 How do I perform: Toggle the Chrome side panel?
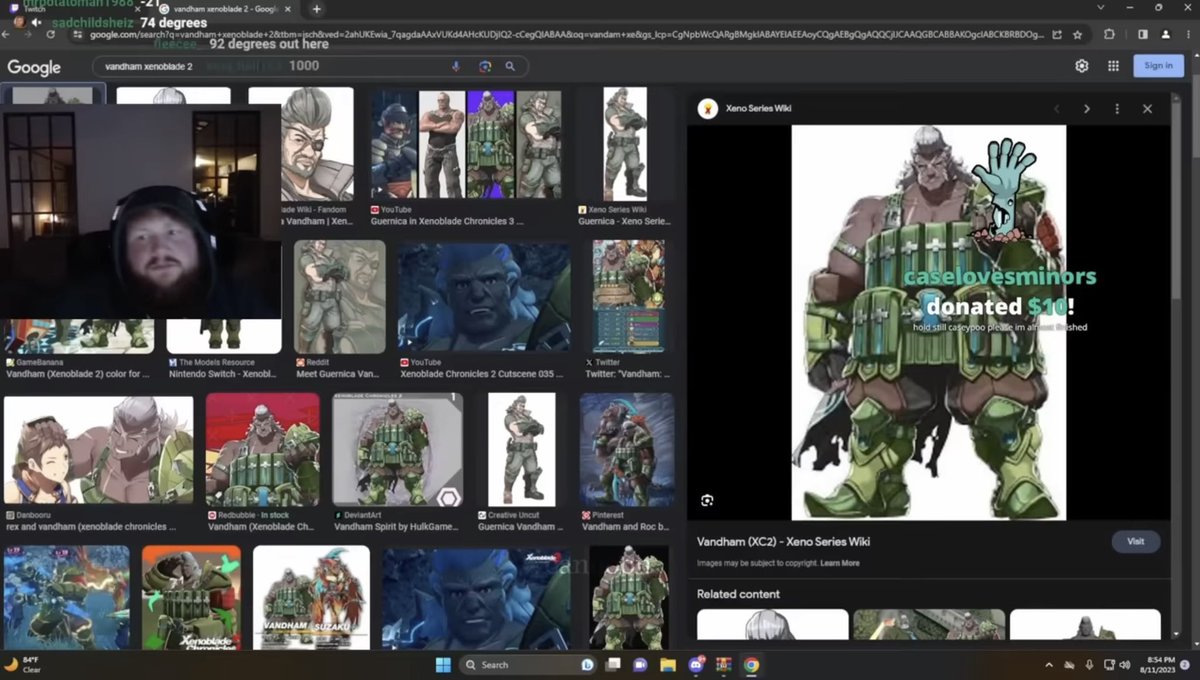[x=1143, y=34]
